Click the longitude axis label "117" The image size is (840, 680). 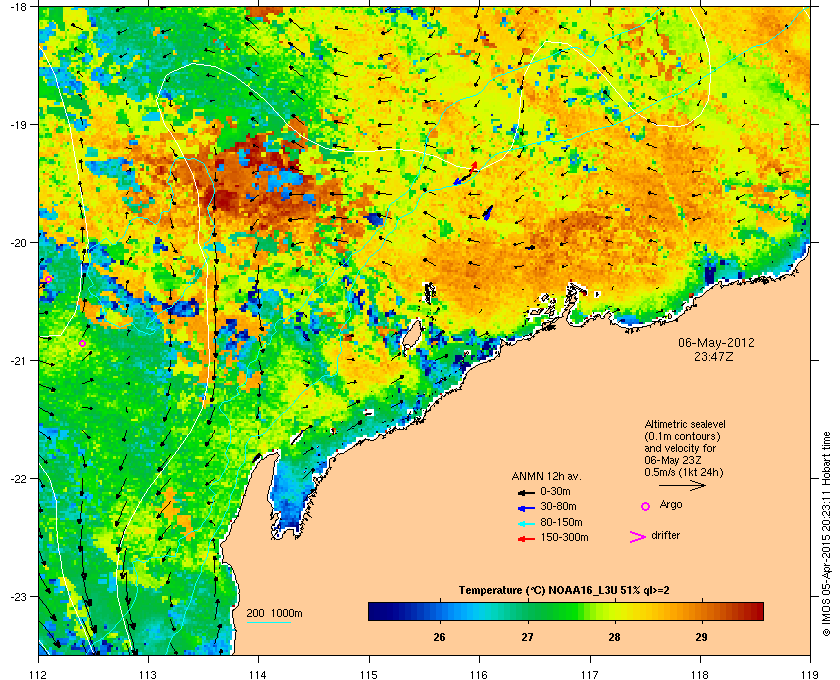pyautogui.click(x=590, y=674)
